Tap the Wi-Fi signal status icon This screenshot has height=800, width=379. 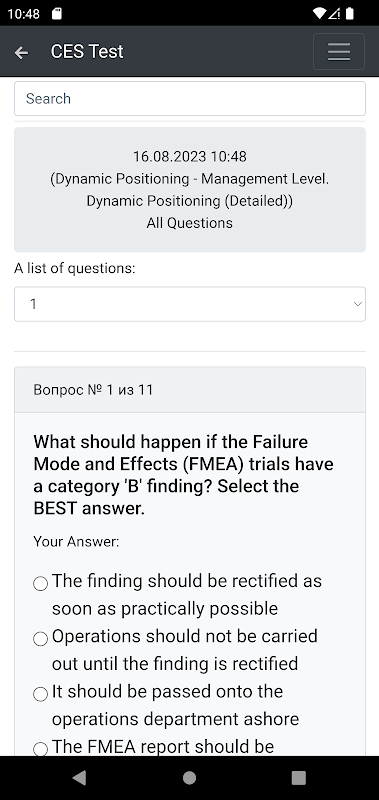(x=319, y=13)
